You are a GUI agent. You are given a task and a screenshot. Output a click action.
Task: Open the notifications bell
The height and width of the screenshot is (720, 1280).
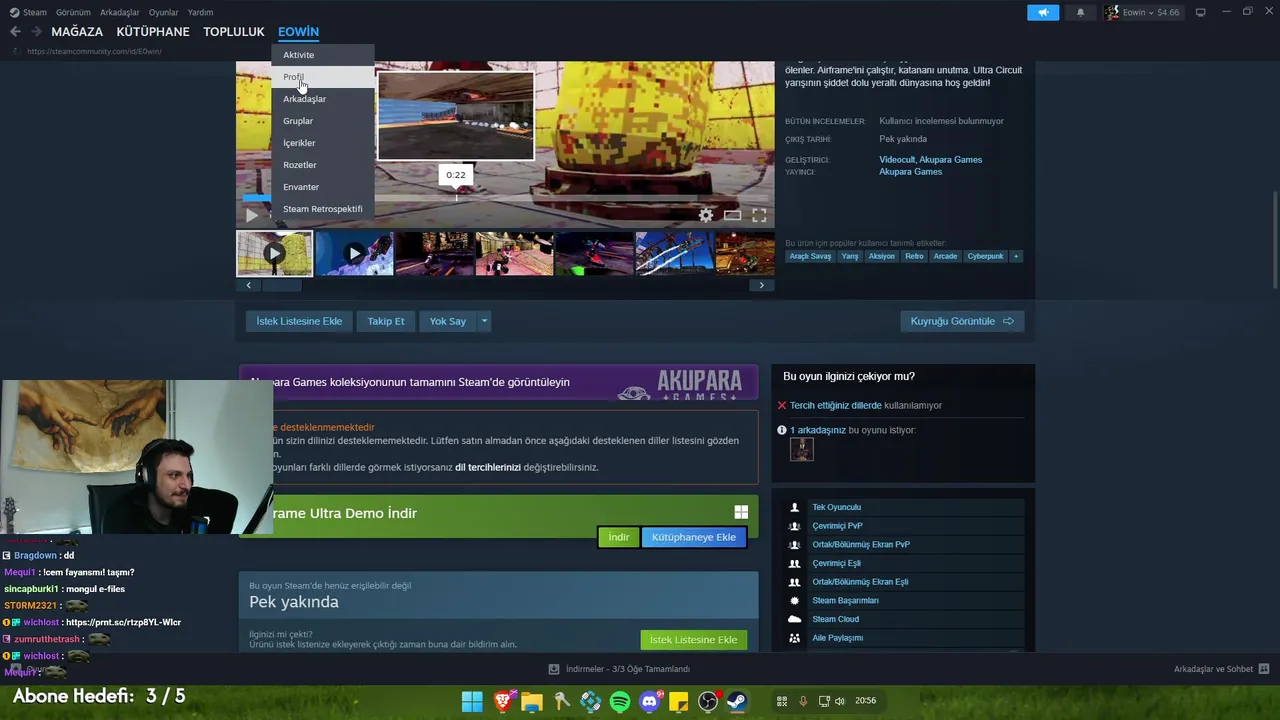point(1080,12)
